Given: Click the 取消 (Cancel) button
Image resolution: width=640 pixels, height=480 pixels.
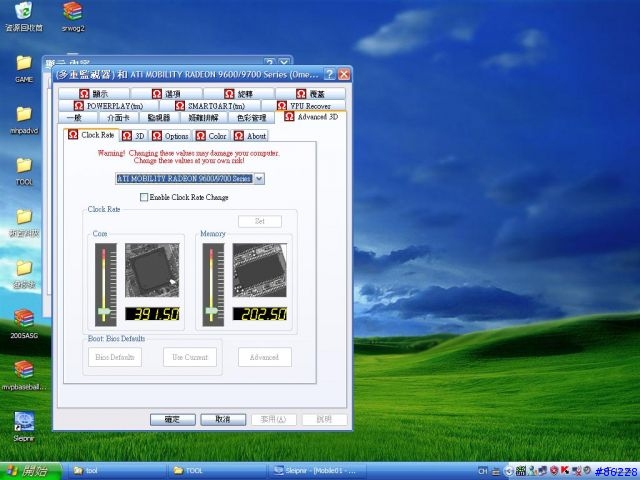Looking at the screenshot, I should click(x=223, y=420).
